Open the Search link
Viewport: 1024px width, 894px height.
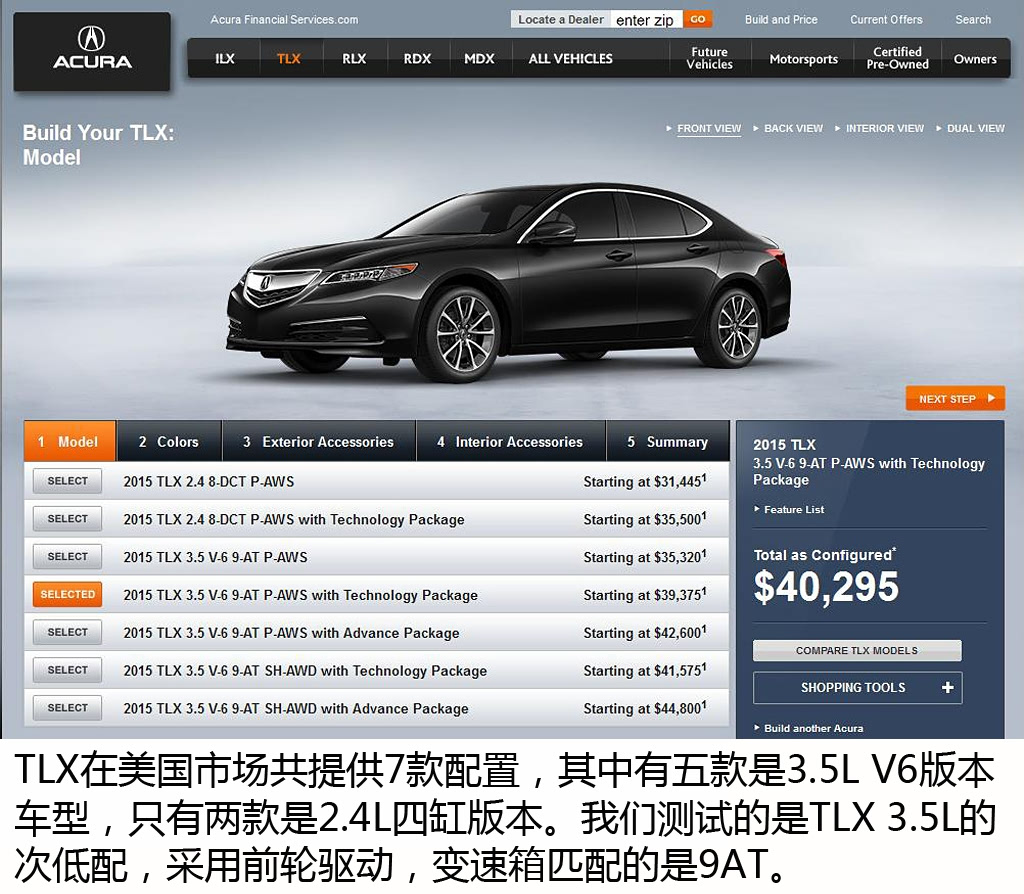coord(973,20)
